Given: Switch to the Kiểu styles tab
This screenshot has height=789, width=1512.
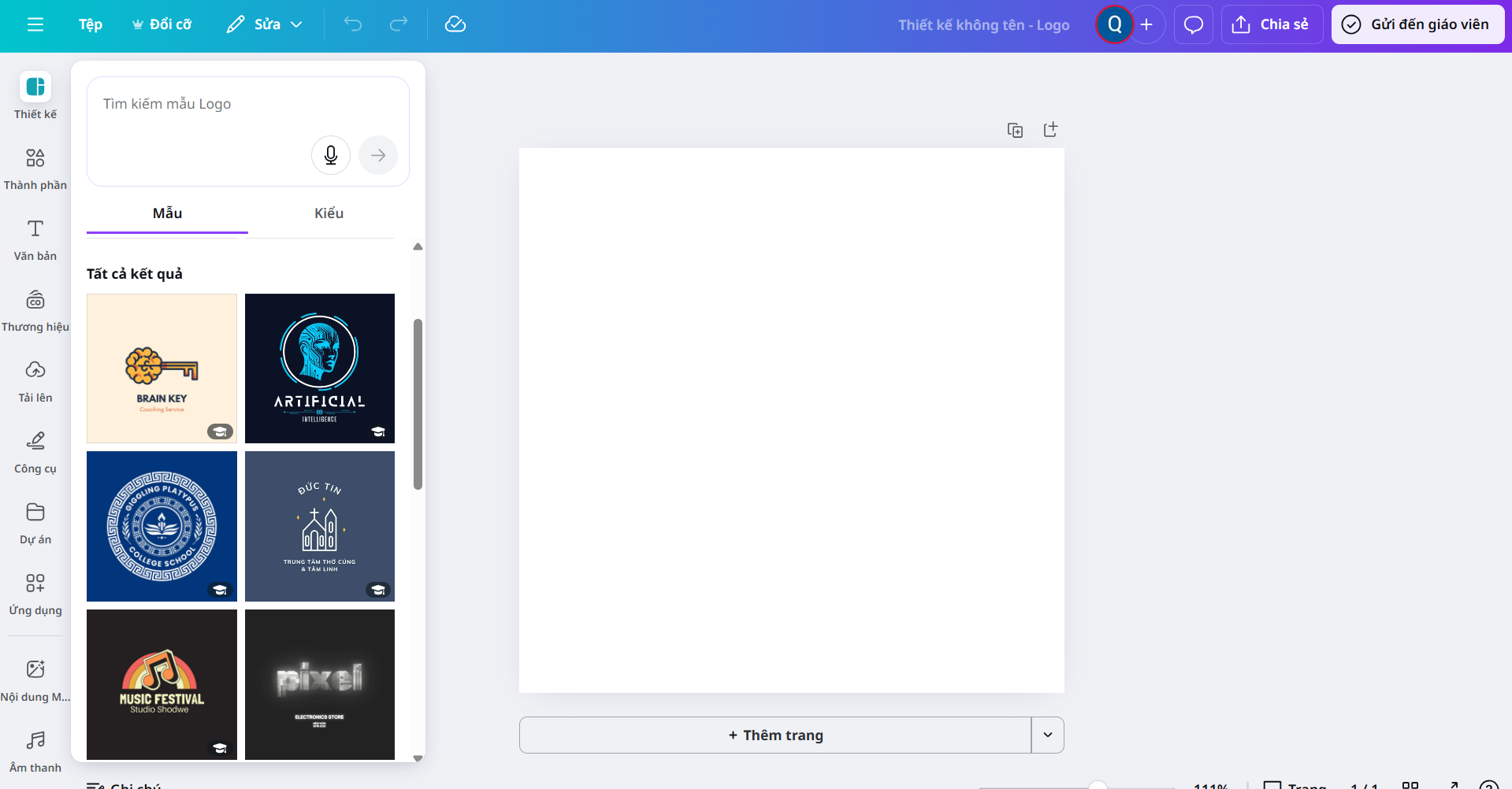Looking at the screenshot, I should (329, 213).
